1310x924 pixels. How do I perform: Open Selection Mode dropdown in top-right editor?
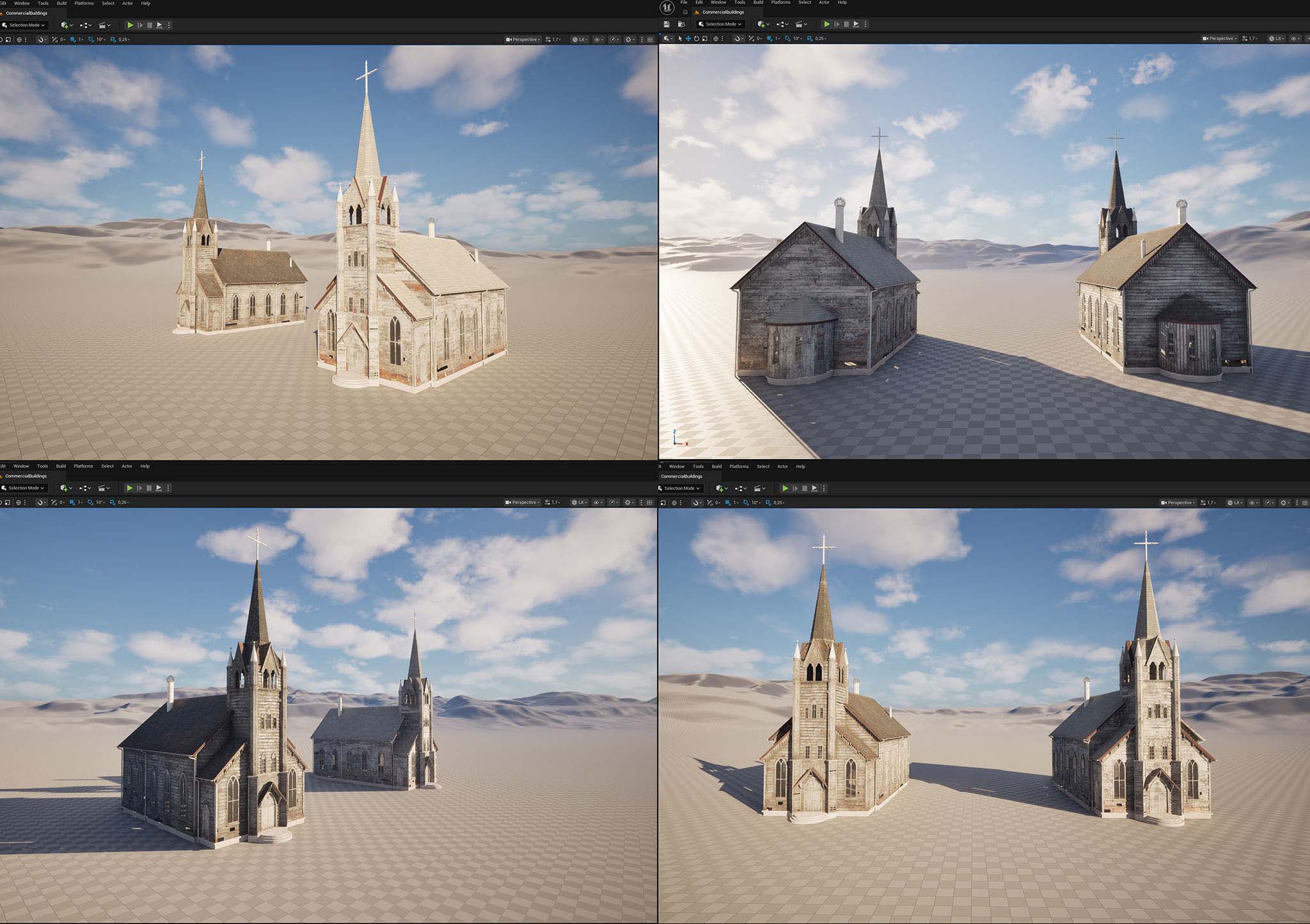[720, 24]
